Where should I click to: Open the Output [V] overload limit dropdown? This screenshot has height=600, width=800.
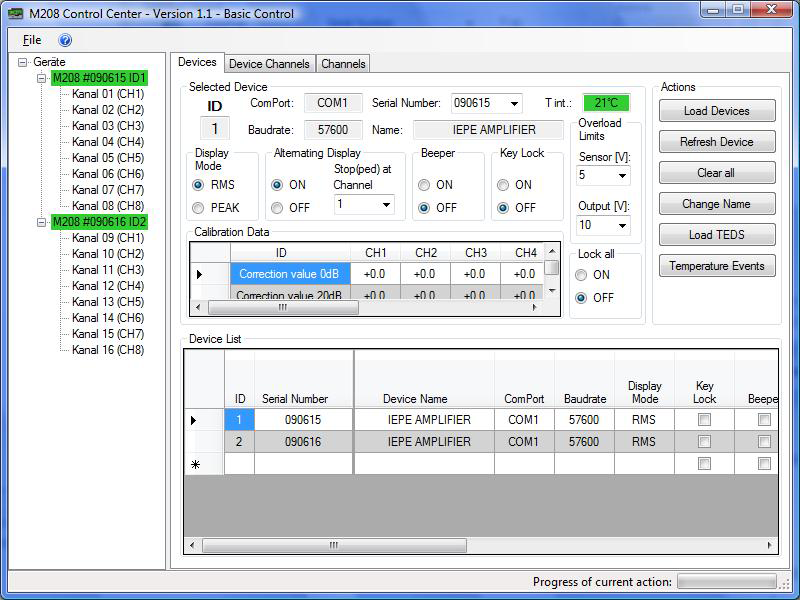click(622, 225)
